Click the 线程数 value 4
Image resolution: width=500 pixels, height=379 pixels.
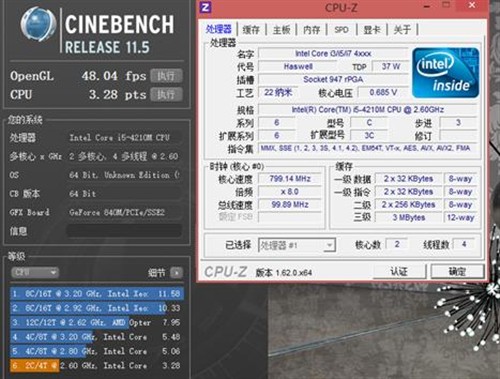[464, 244]
